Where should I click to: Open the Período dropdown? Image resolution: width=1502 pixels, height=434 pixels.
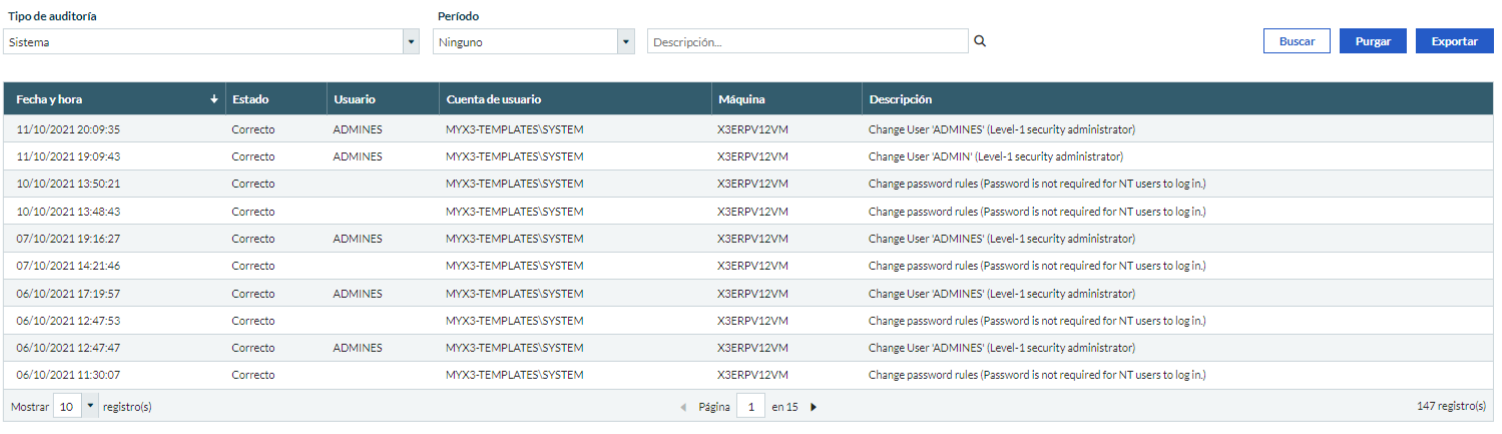click(626, 42)
